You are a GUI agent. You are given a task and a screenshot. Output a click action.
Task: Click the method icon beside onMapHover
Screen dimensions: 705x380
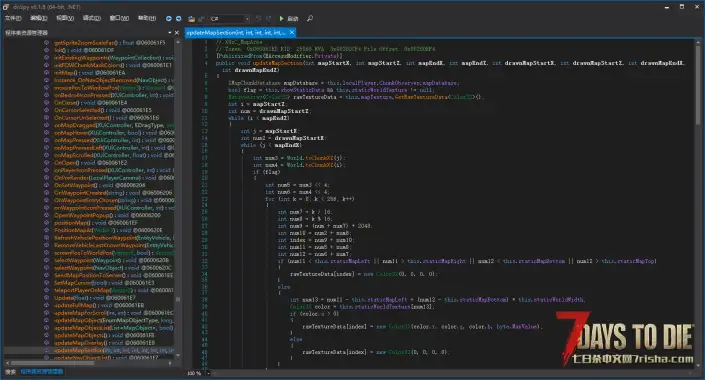46,133
